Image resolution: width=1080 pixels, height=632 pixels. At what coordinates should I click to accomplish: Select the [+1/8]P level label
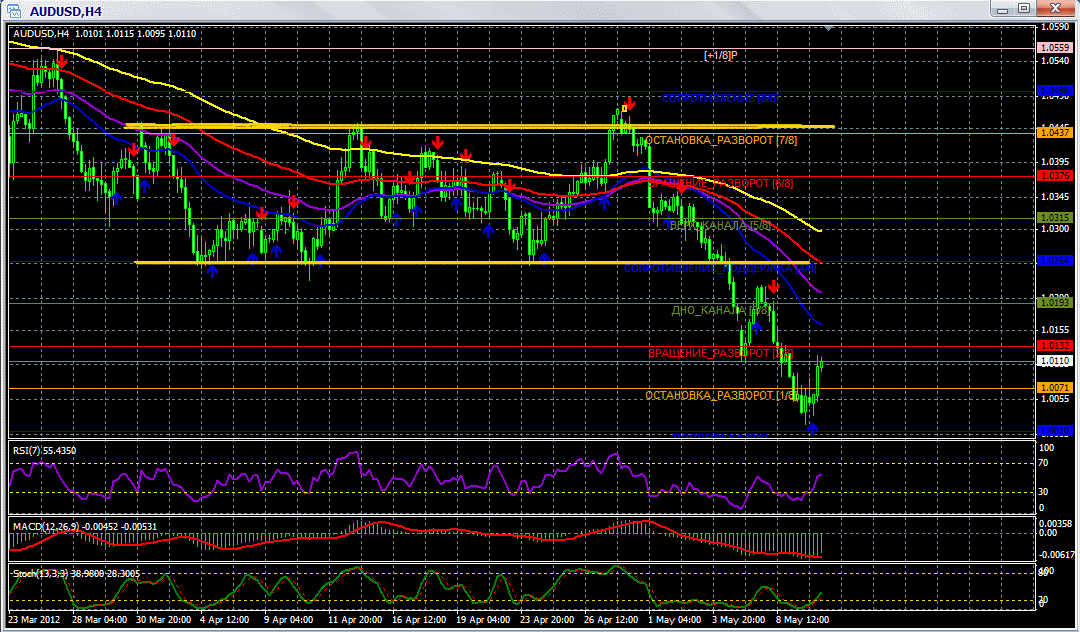point(720,55)
